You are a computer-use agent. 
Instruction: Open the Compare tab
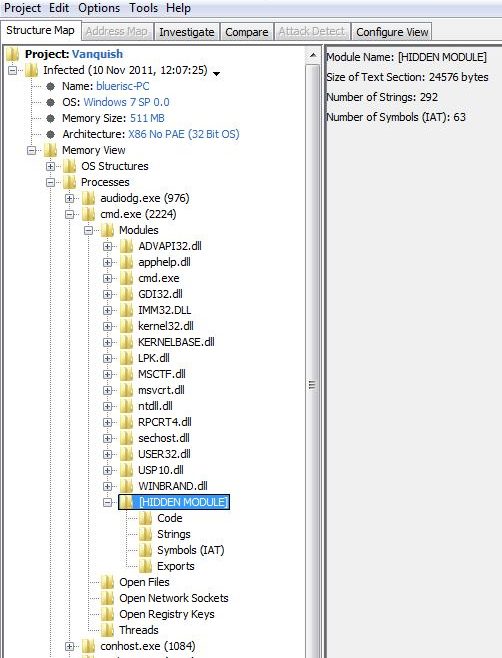tap(246, 32)
